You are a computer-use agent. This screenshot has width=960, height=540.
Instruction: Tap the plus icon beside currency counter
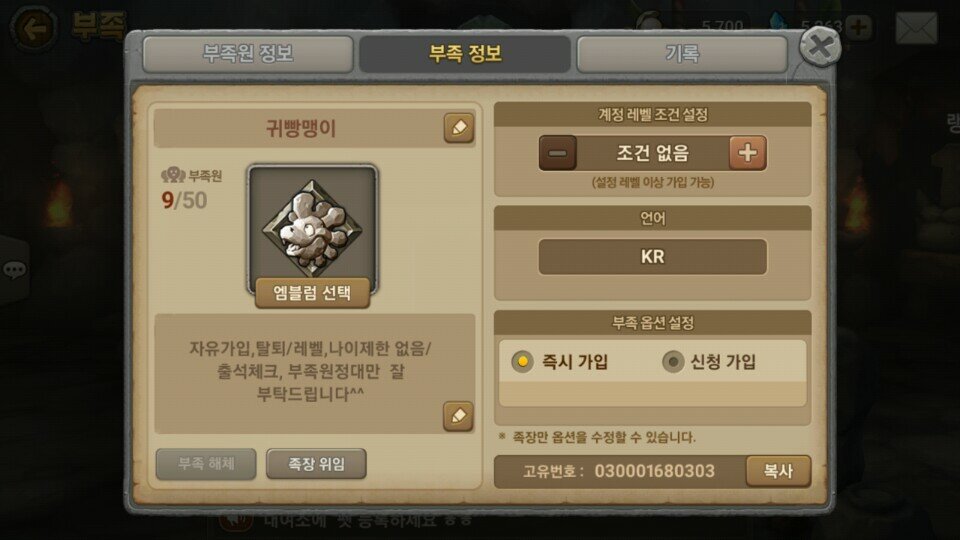click(x=859, y=27)
